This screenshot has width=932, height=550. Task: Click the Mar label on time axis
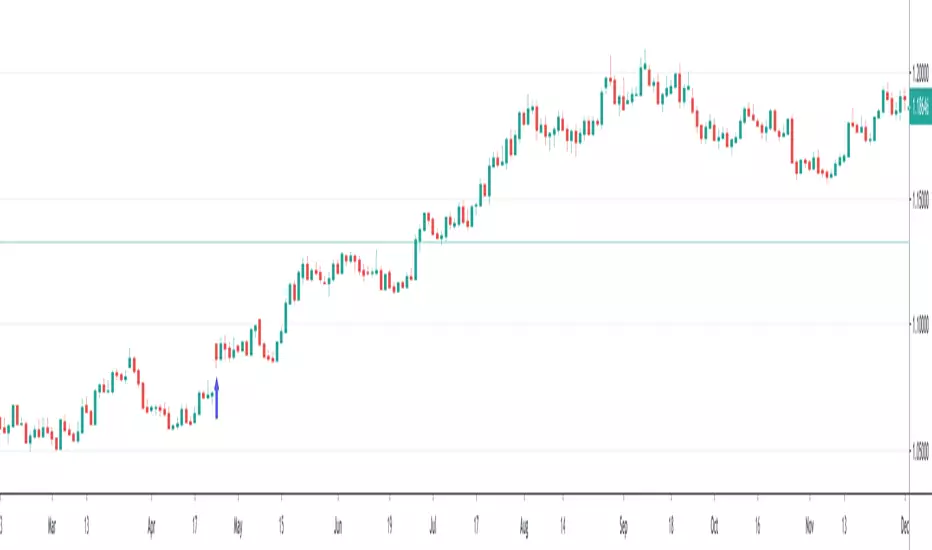pos(51,522)
